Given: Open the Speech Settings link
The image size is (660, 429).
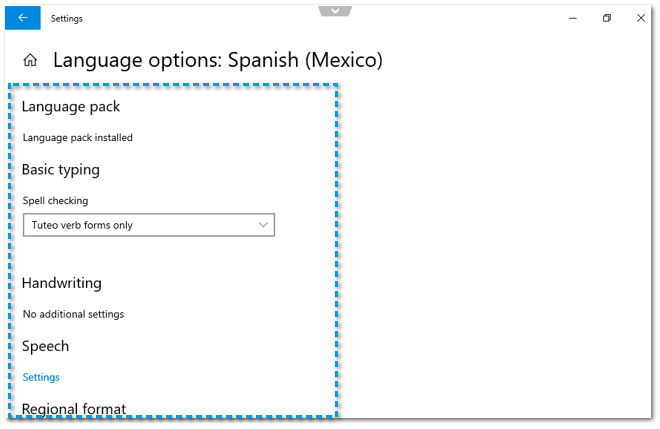Looking at the screenshot, I should 41,377.
